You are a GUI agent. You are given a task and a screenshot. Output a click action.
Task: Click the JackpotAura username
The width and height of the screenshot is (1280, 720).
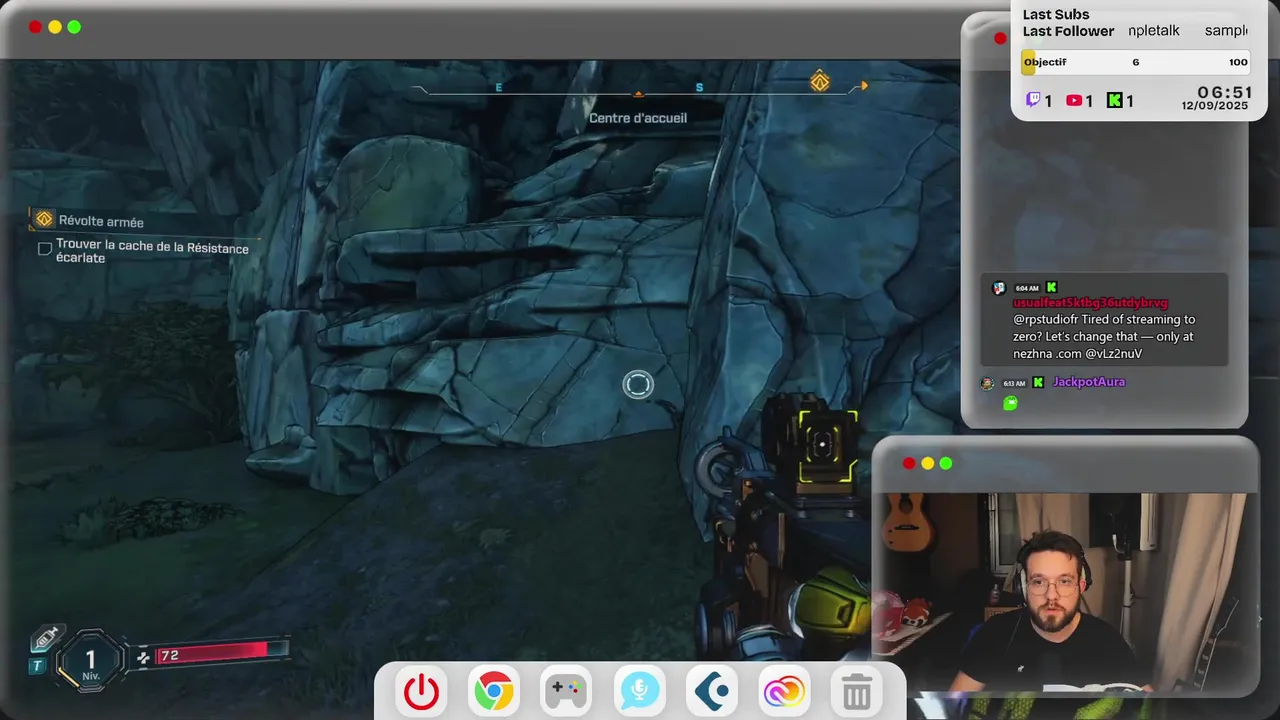coord(1089,382)
